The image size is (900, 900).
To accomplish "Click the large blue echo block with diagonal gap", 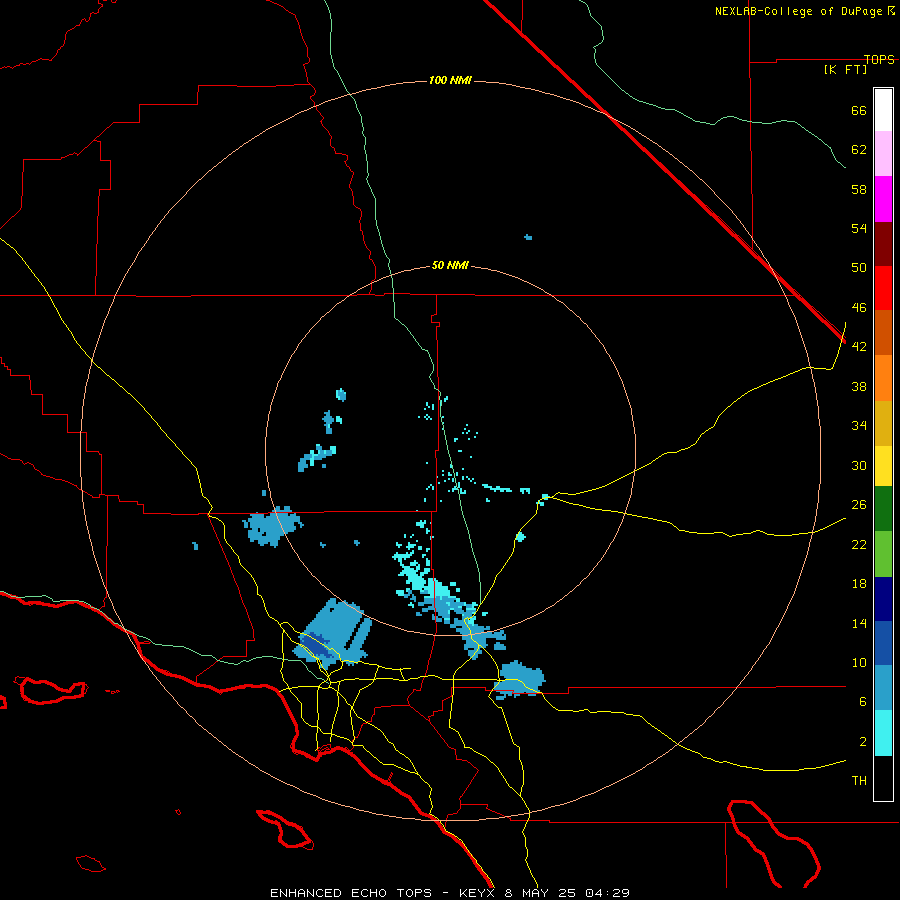I will point(333,633).
